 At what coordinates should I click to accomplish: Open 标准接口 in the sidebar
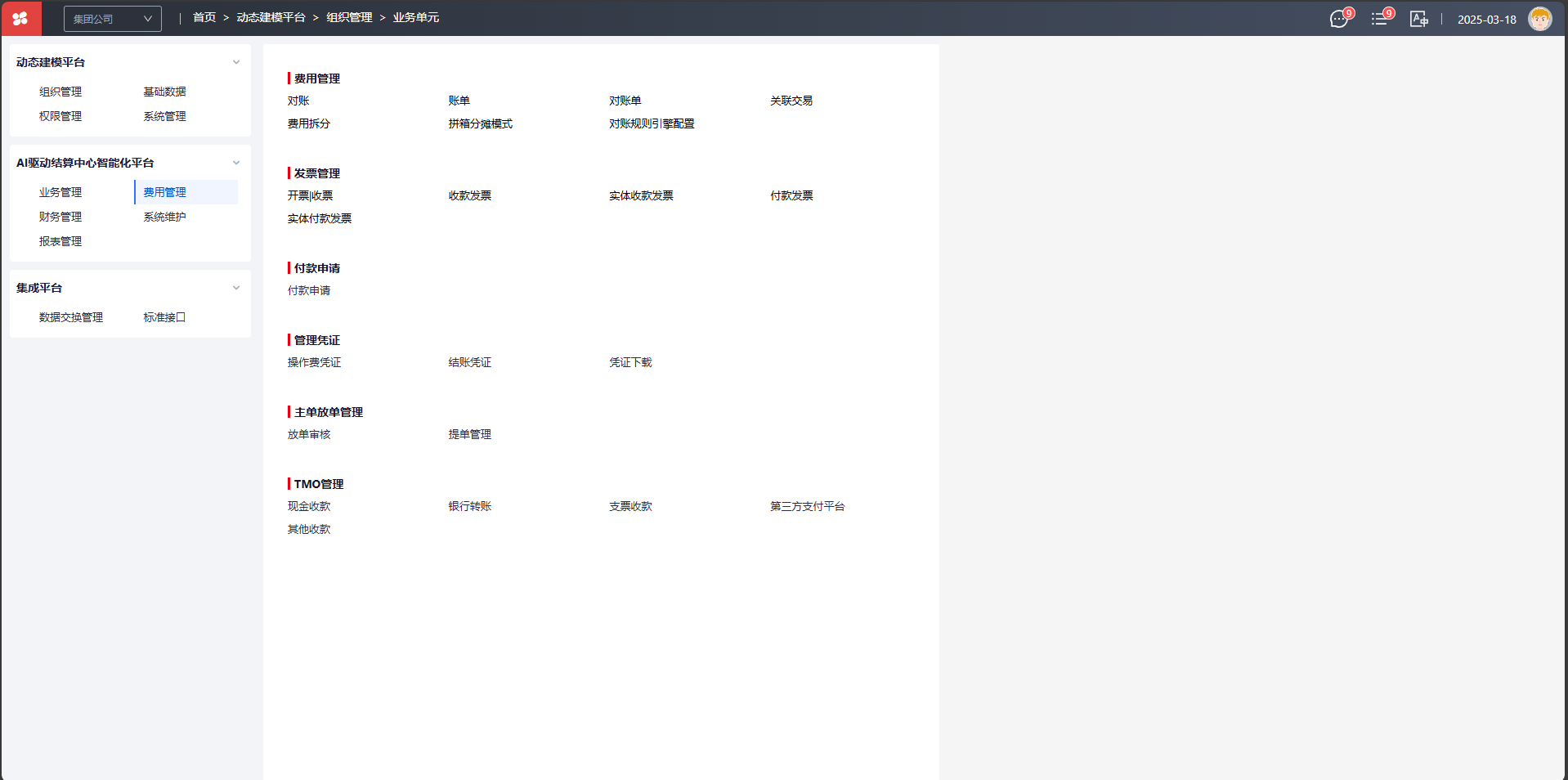point(165,317)
